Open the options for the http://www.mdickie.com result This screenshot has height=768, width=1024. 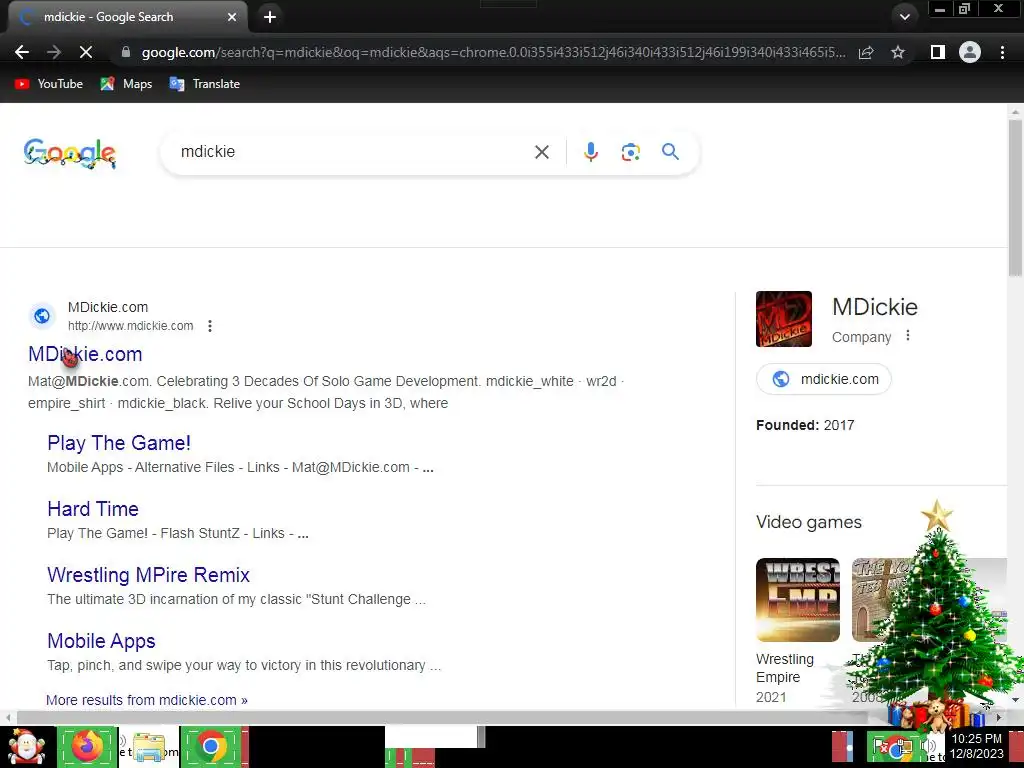(210, 326)
